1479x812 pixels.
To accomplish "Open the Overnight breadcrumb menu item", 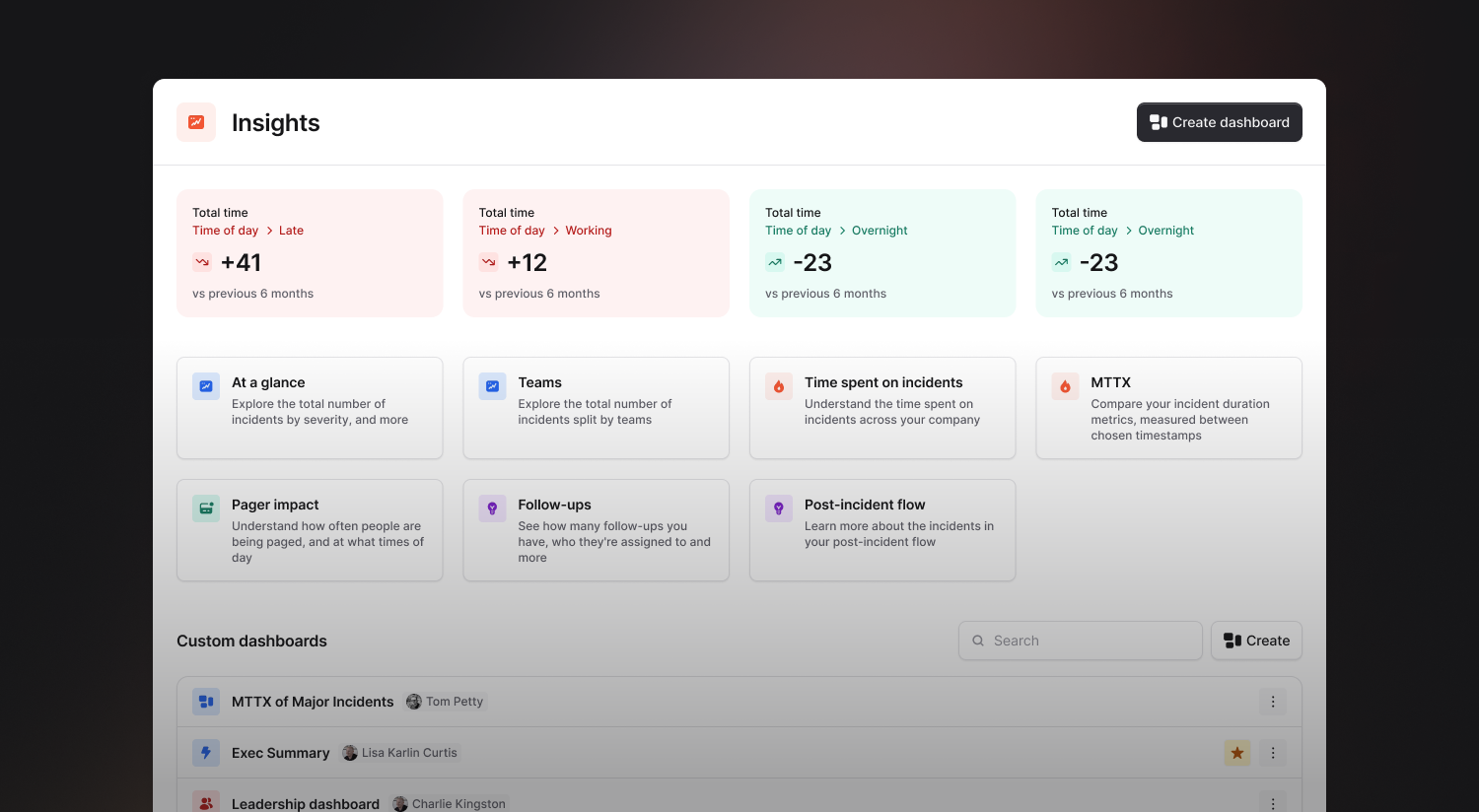I will (x=879, y=230).
